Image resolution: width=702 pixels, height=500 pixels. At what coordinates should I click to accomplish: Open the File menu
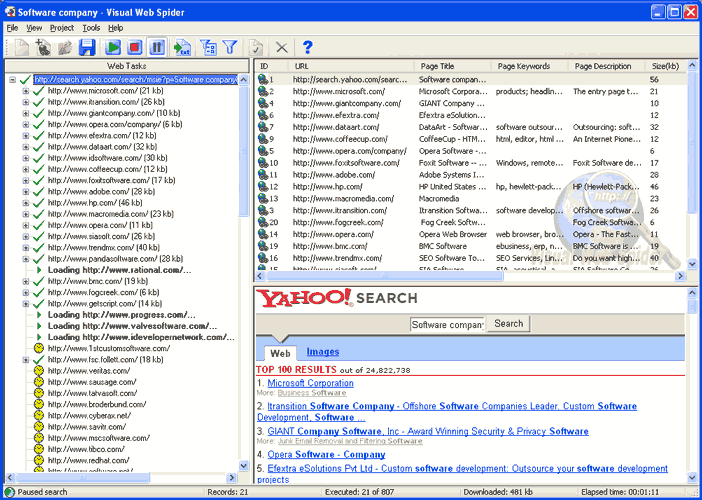(12, 28)
